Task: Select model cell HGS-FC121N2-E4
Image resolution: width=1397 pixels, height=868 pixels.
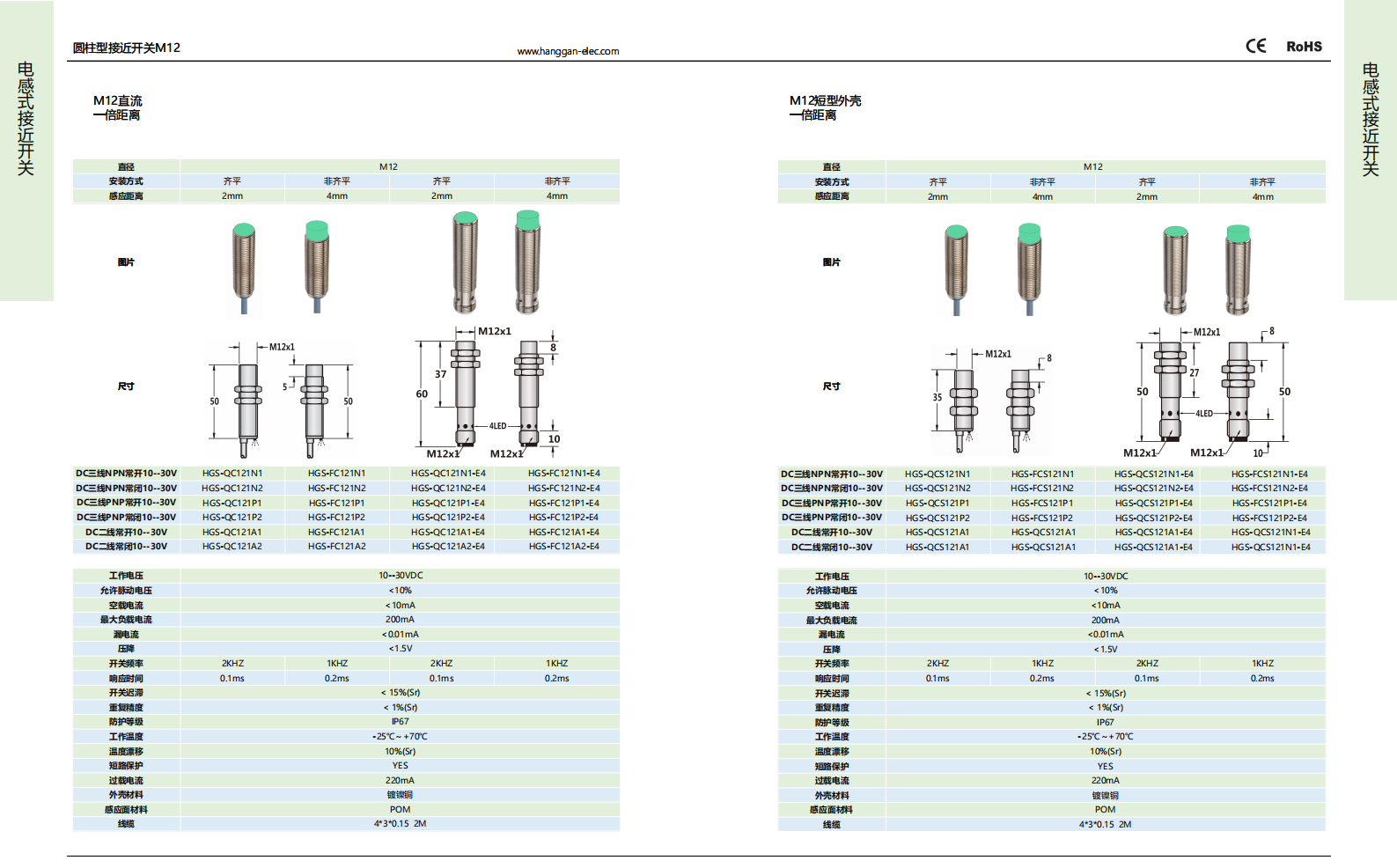Action: (x=564, y=489)
